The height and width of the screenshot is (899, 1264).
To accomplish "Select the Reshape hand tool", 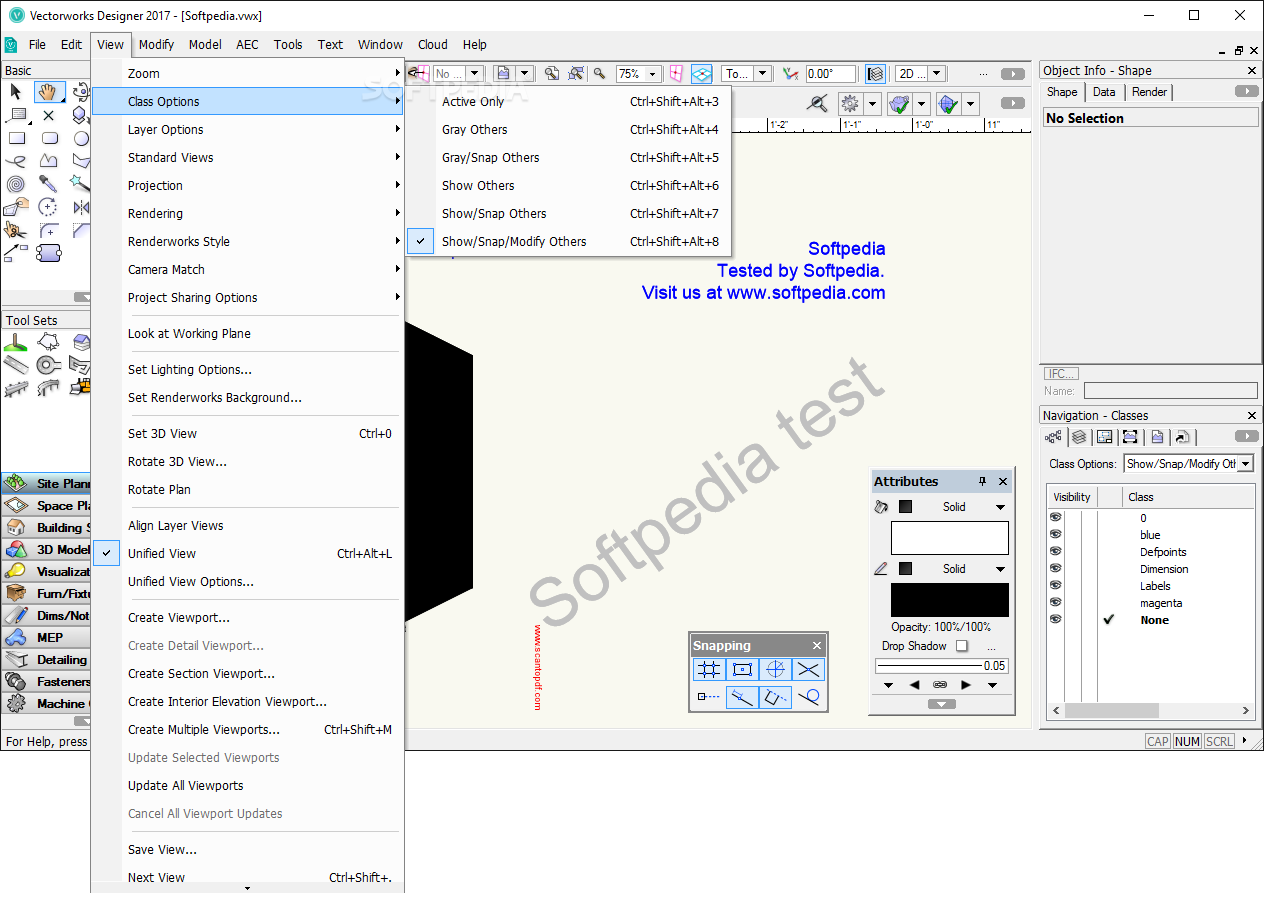I will [16, 207].
